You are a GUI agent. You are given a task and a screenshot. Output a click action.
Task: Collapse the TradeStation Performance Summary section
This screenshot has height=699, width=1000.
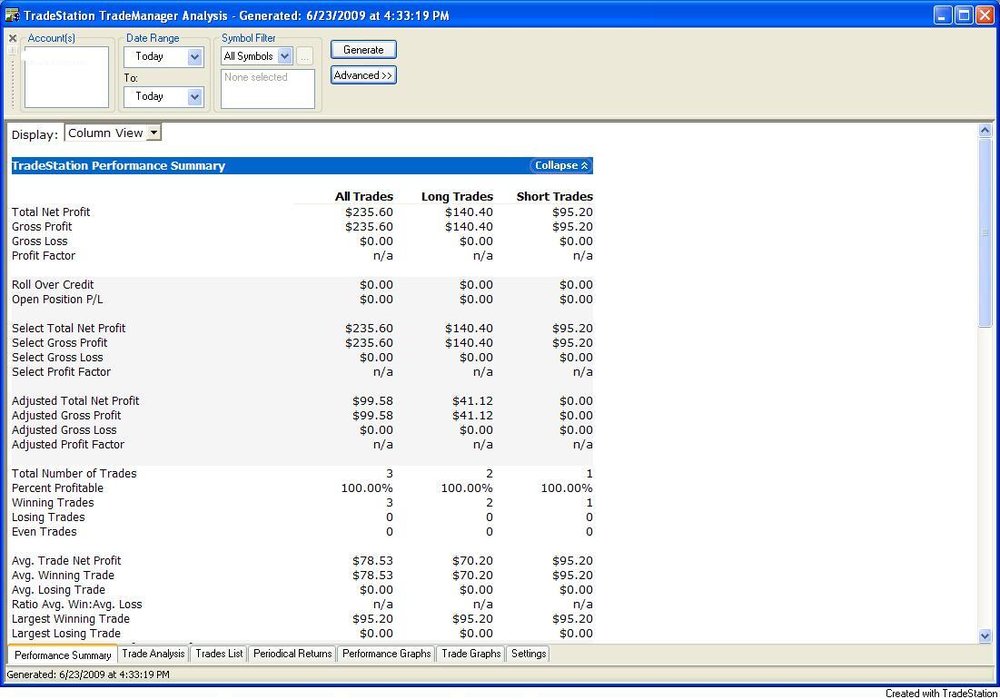[x=561, y=166]
